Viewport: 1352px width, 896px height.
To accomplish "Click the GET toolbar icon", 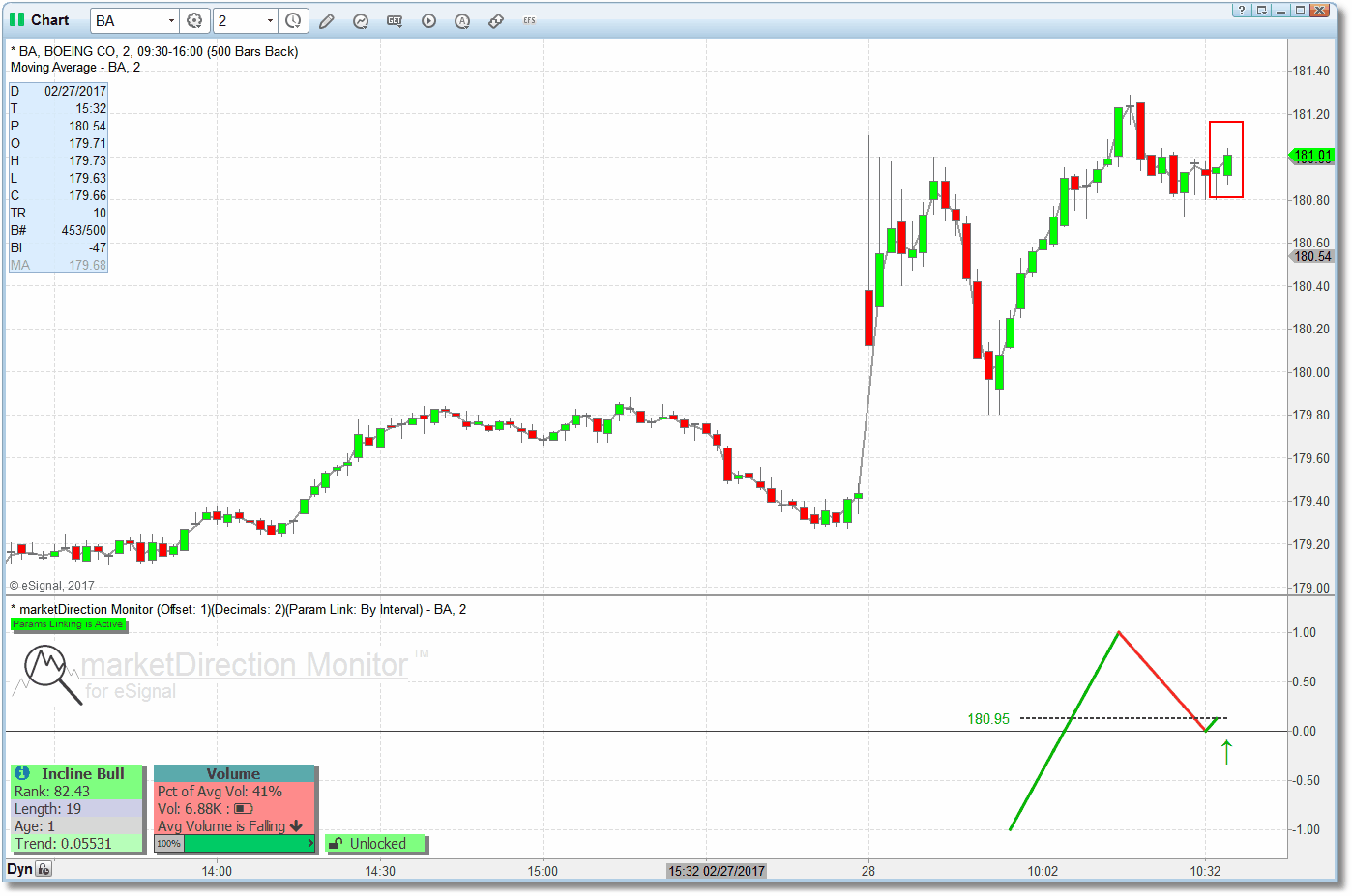I will coord(395,21).
